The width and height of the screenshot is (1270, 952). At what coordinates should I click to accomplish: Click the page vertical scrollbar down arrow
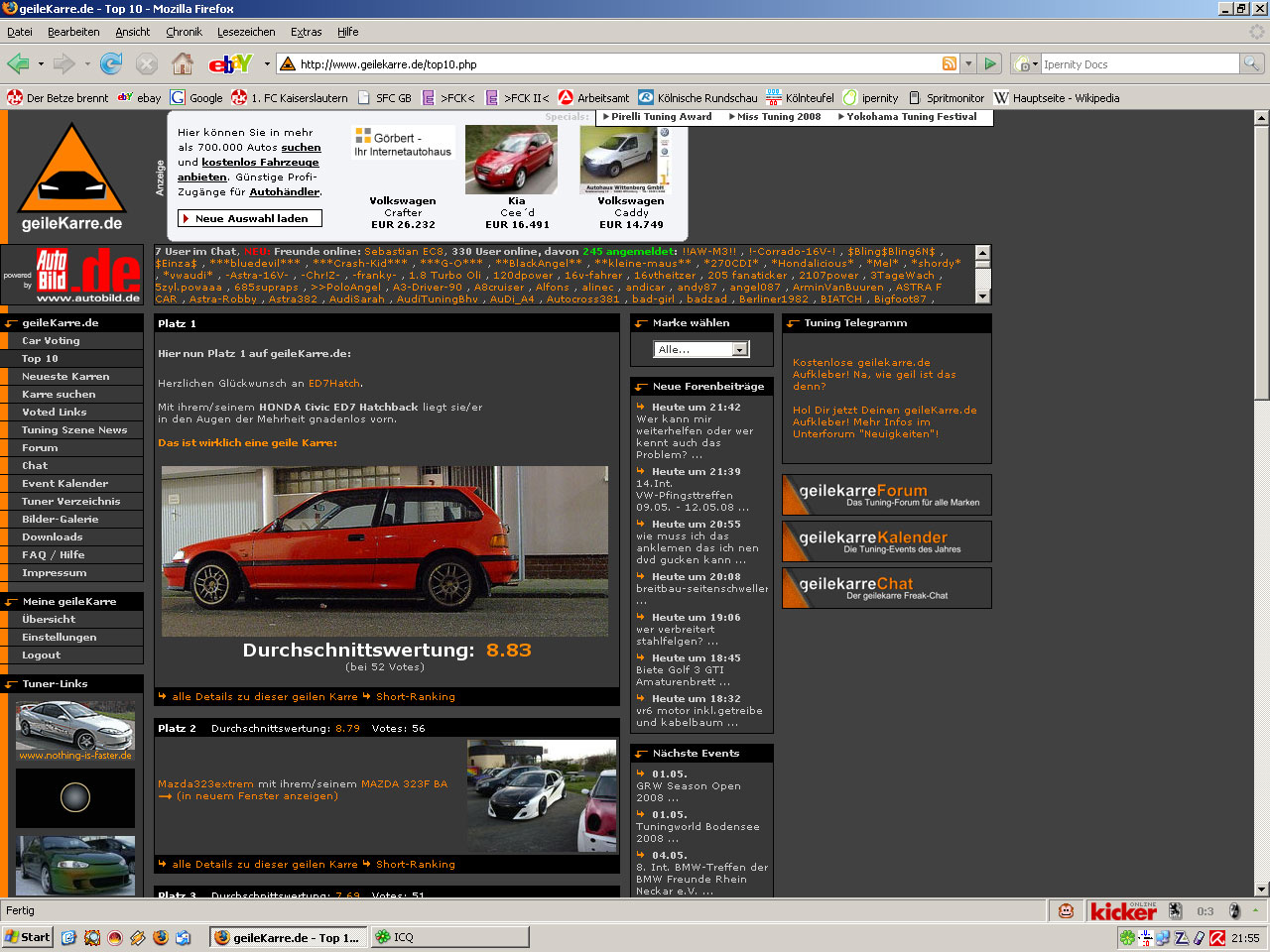coord(1261,890)
